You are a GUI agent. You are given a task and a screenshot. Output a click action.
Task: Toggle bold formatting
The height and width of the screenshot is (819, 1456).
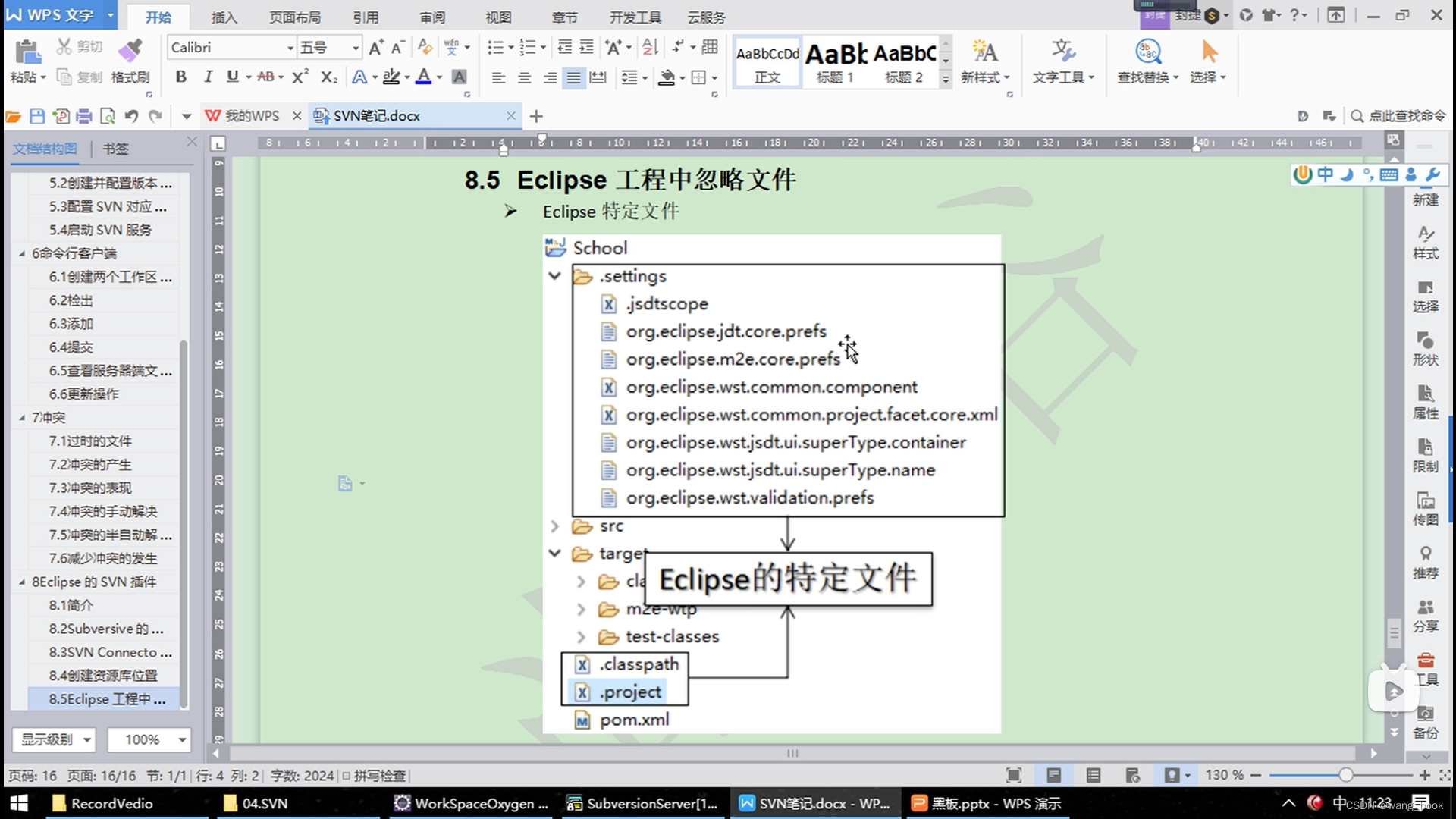tap(180, 77)
